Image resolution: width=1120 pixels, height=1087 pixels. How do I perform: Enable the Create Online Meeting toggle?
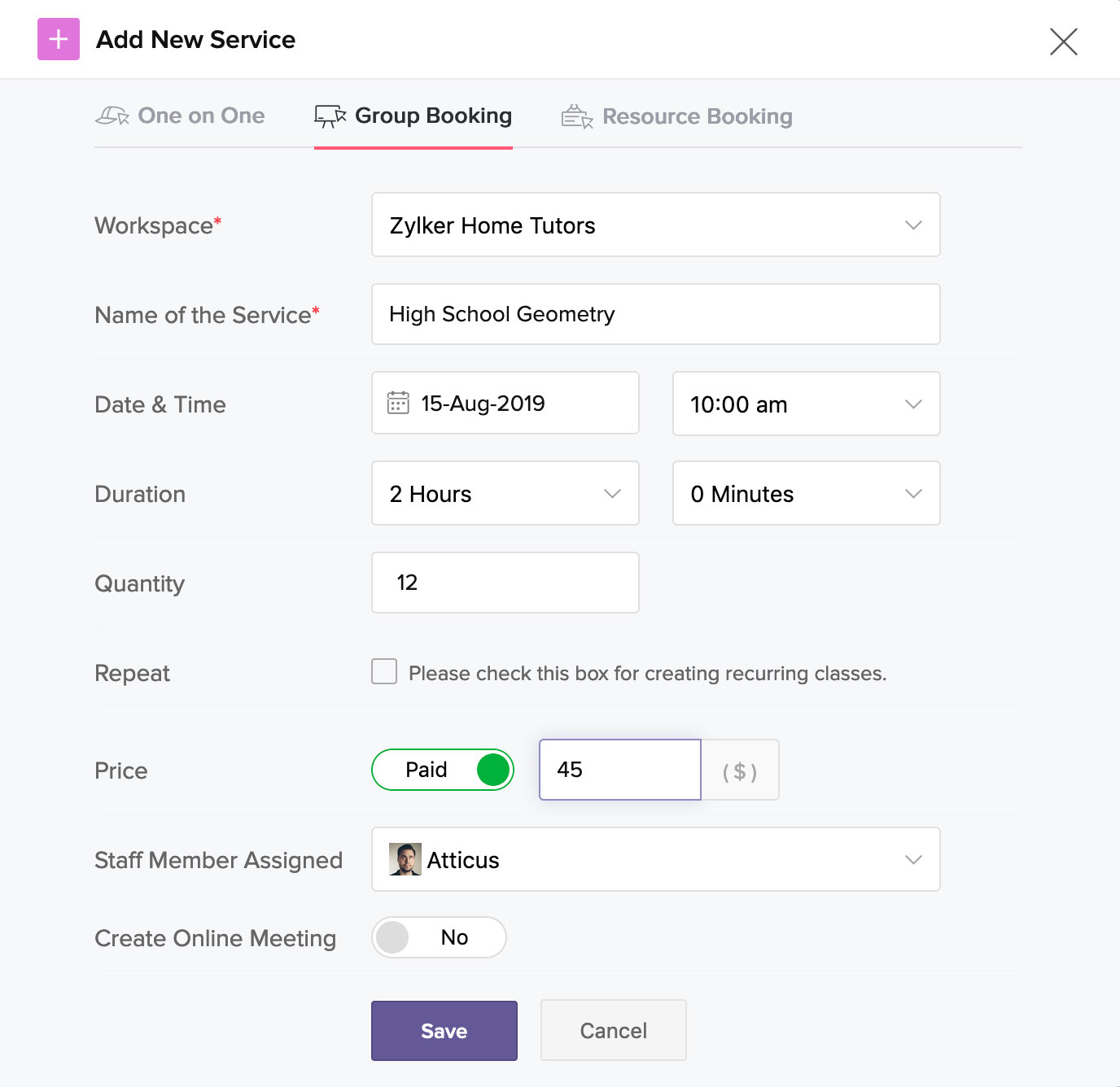coord(439,937)
